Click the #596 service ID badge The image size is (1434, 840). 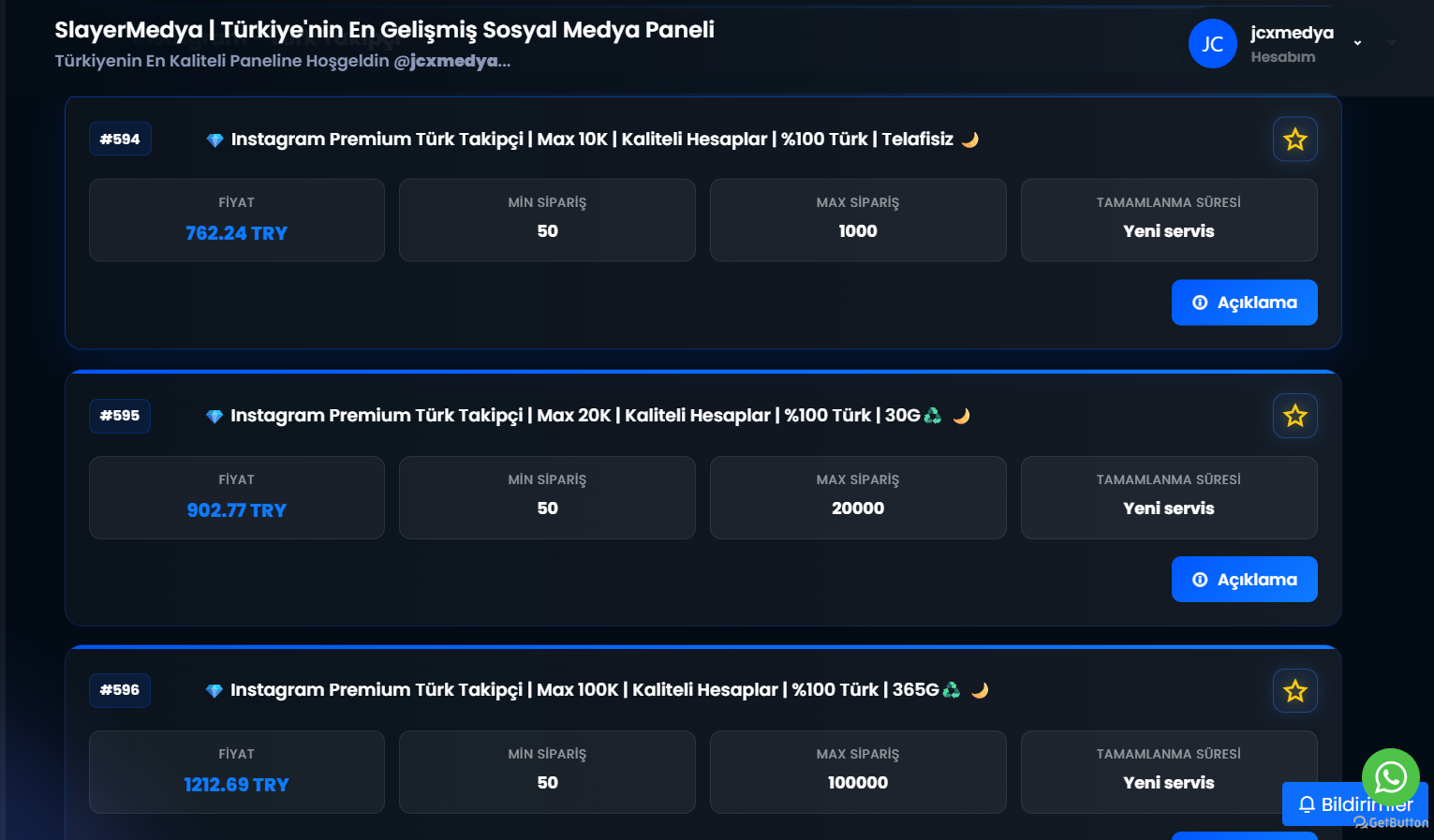click(x=120, y=690)
